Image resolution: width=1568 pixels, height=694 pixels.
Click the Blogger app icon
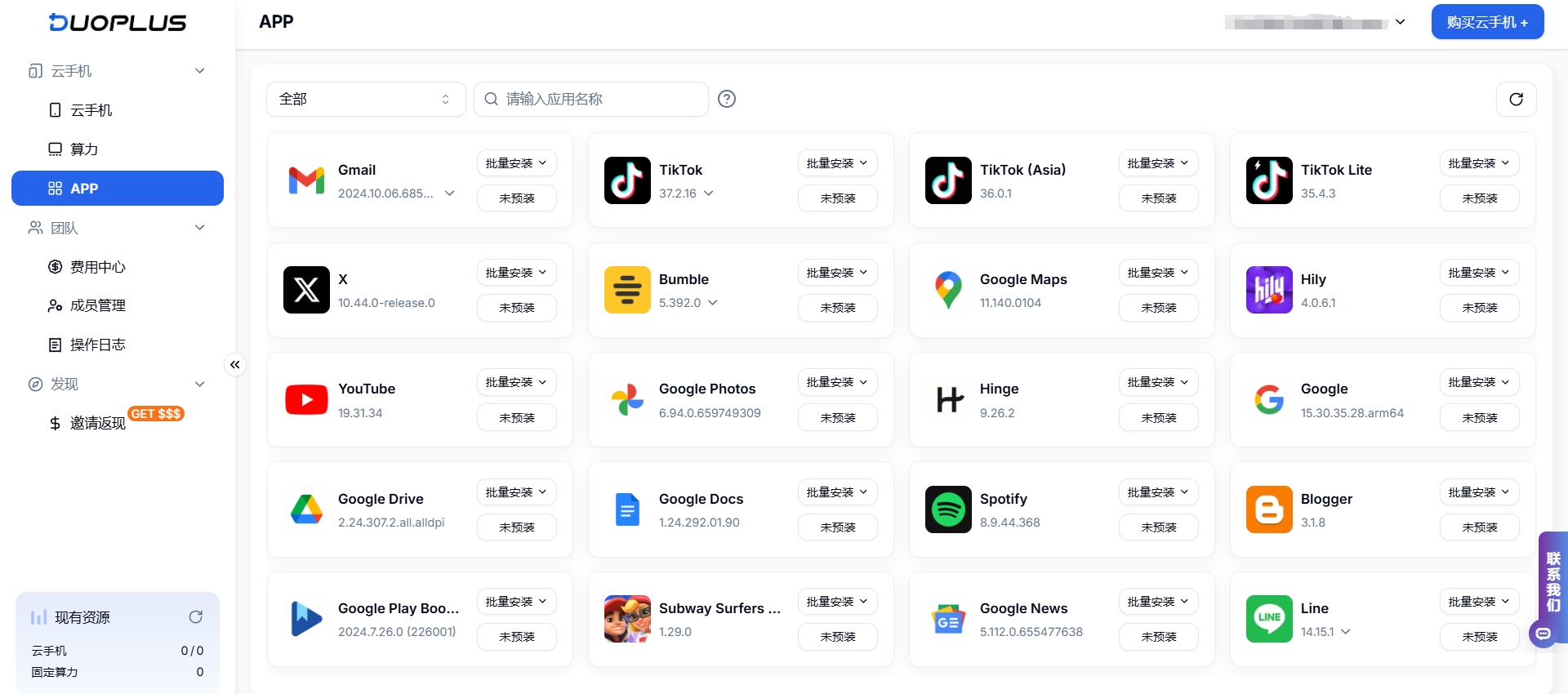(1269, 509)
